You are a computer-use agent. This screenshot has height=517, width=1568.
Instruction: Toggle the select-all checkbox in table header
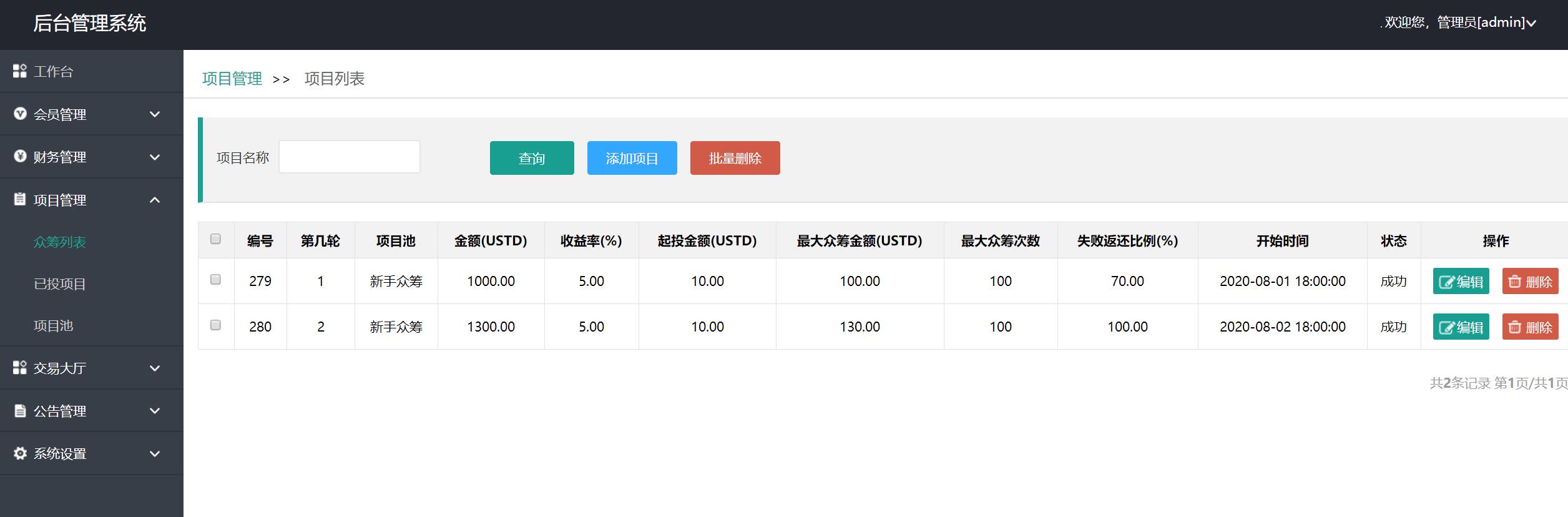(x=216, y=239)
